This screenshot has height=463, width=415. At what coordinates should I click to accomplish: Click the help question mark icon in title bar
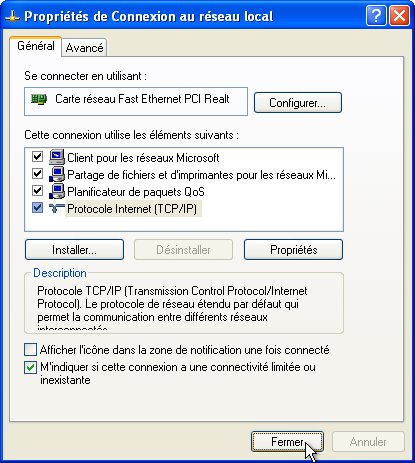pos(376,16)
